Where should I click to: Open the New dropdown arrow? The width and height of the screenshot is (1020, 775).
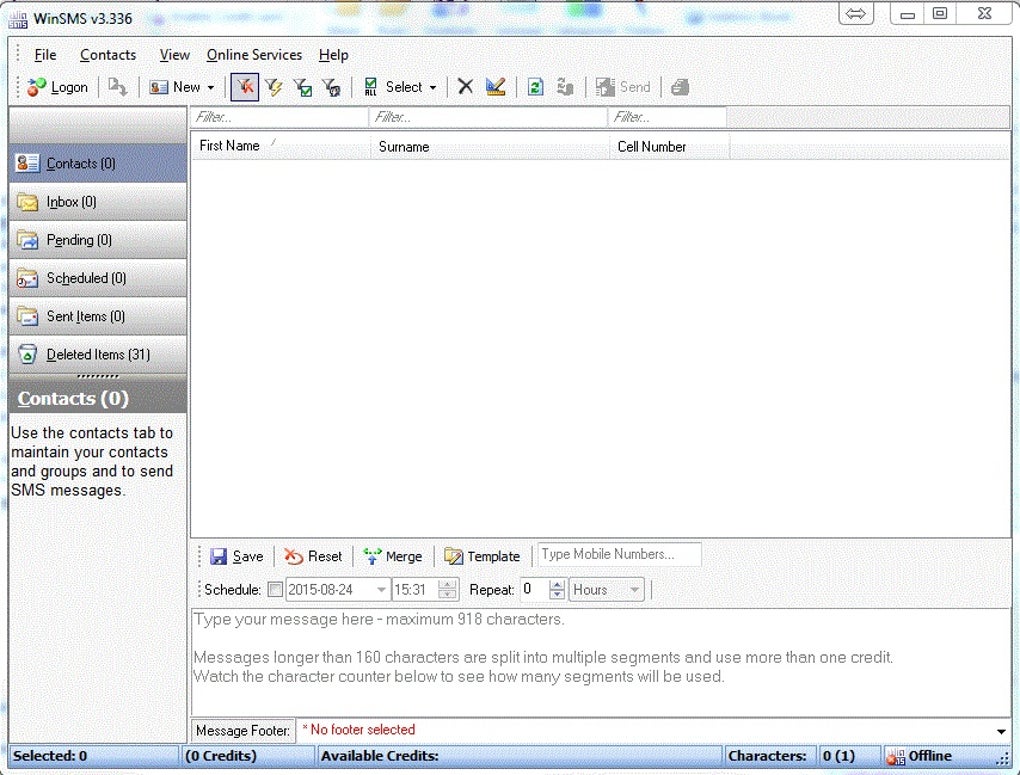click(x=211, y=88)
